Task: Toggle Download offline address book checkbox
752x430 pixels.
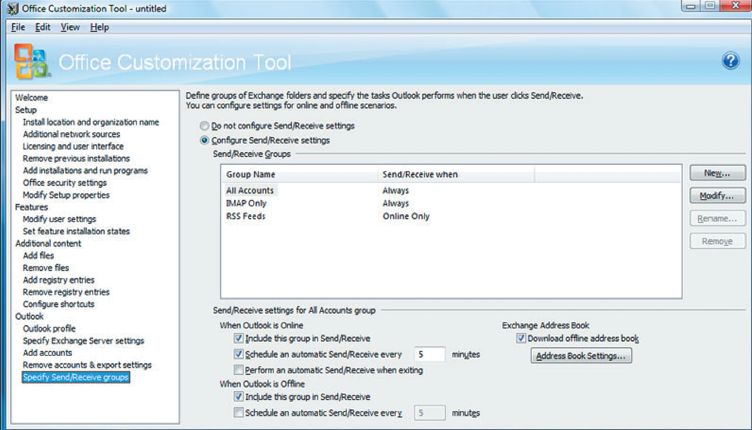Action: (520, 338)
